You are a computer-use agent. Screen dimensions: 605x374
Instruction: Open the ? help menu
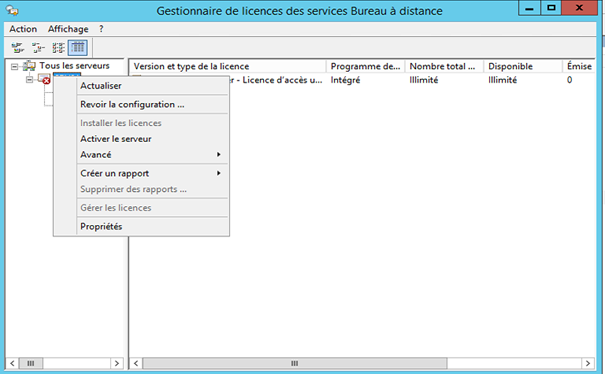coord(101,29)
